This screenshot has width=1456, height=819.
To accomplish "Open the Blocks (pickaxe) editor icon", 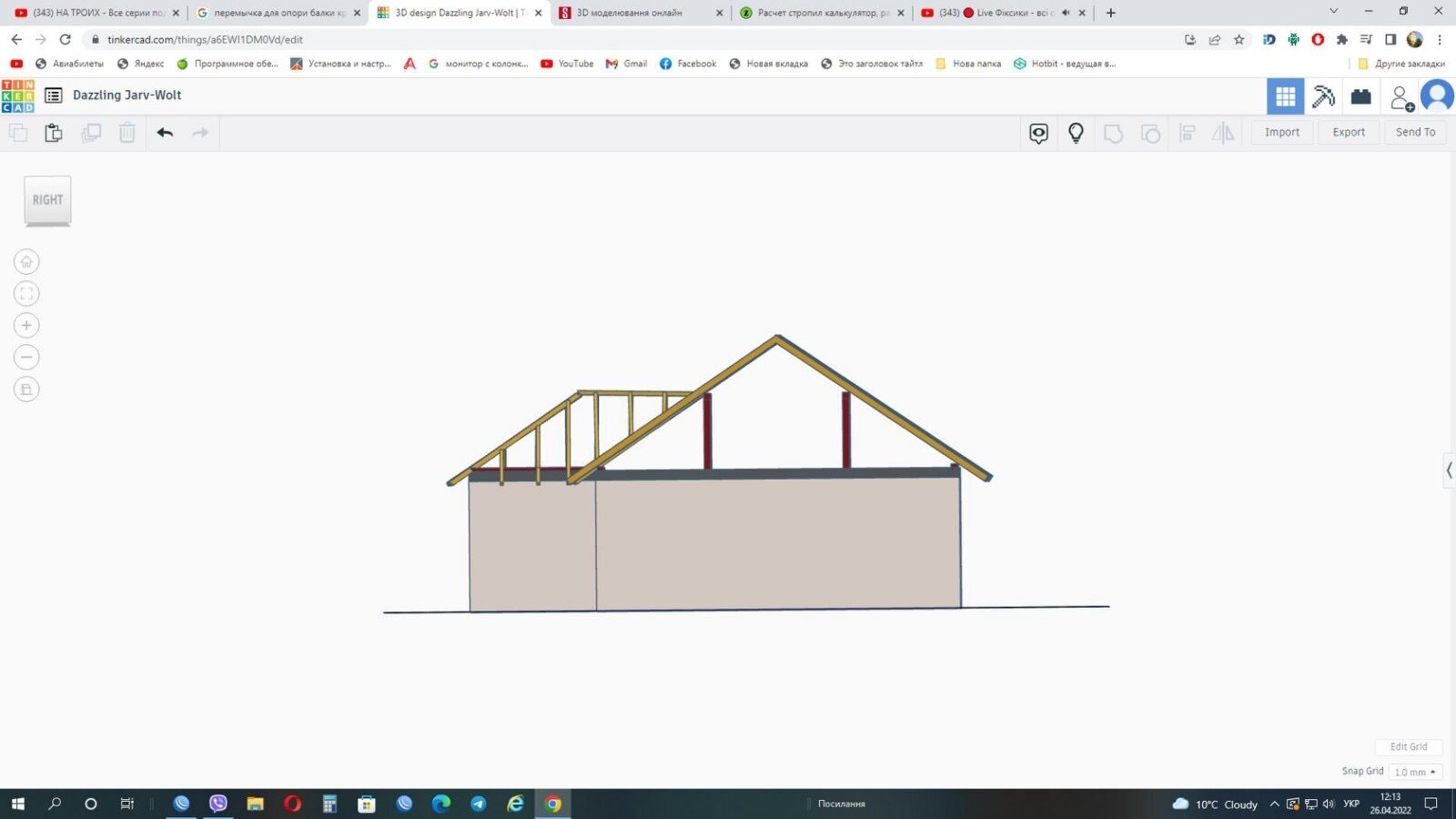I will [1323, 96].
